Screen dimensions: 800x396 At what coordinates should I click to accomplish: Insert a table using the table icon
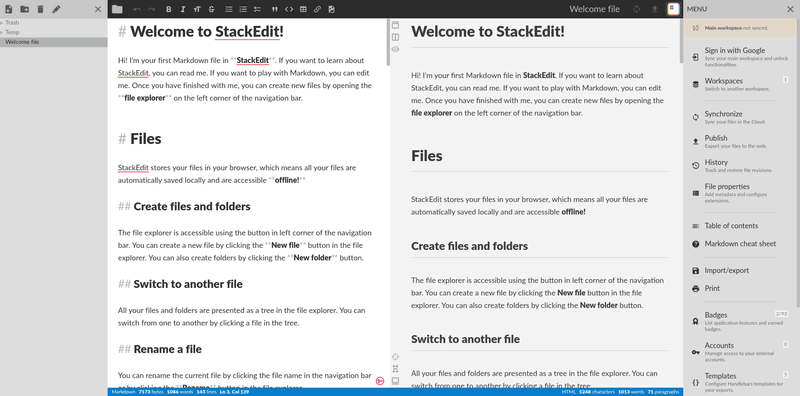coord(303,9)
